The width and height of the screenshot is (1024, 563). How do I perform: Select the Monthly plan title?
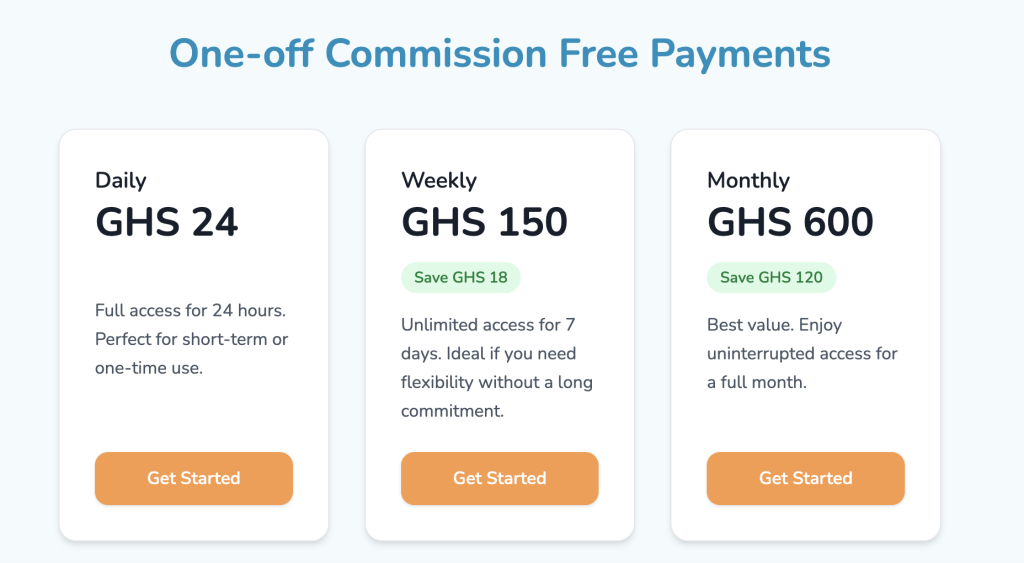coord(748,180)
